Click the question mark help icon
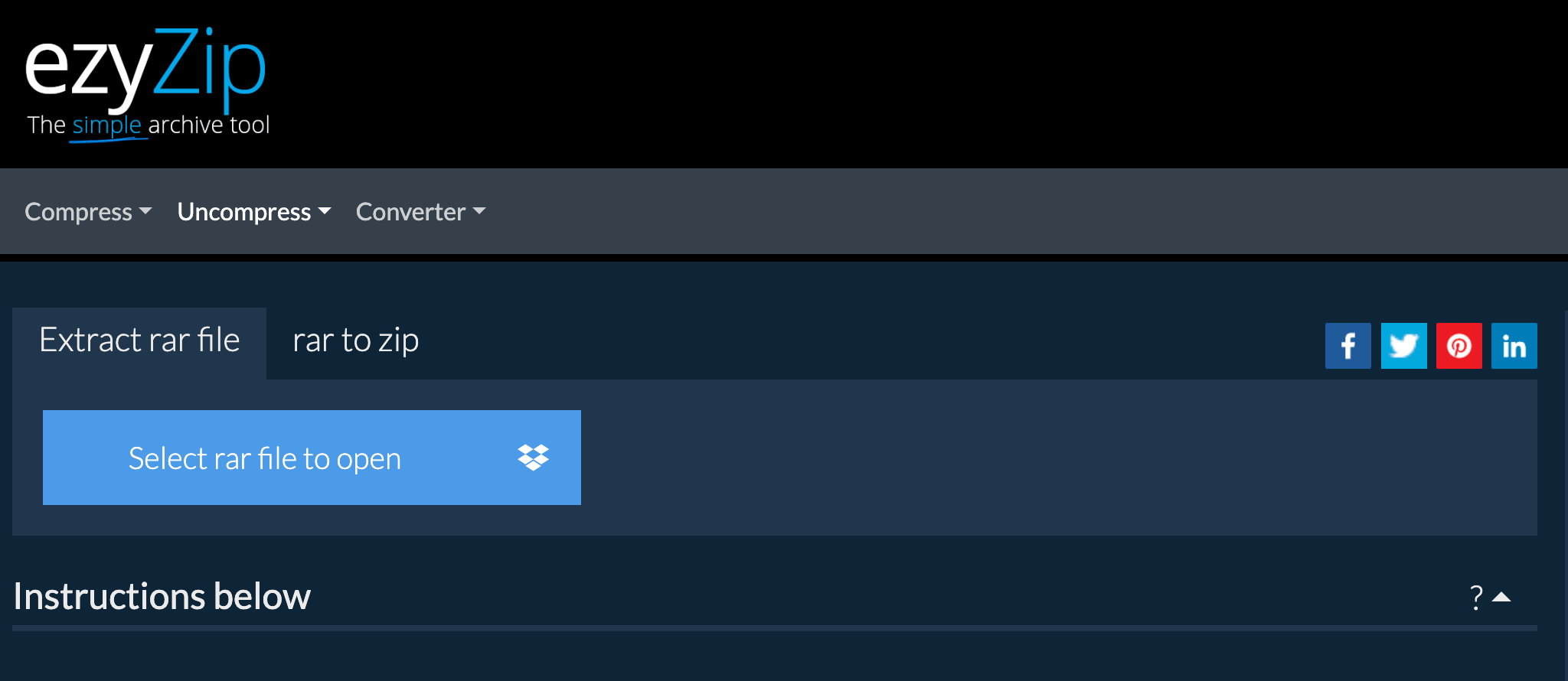The image size is (1568, 681). pos(1476,597)
